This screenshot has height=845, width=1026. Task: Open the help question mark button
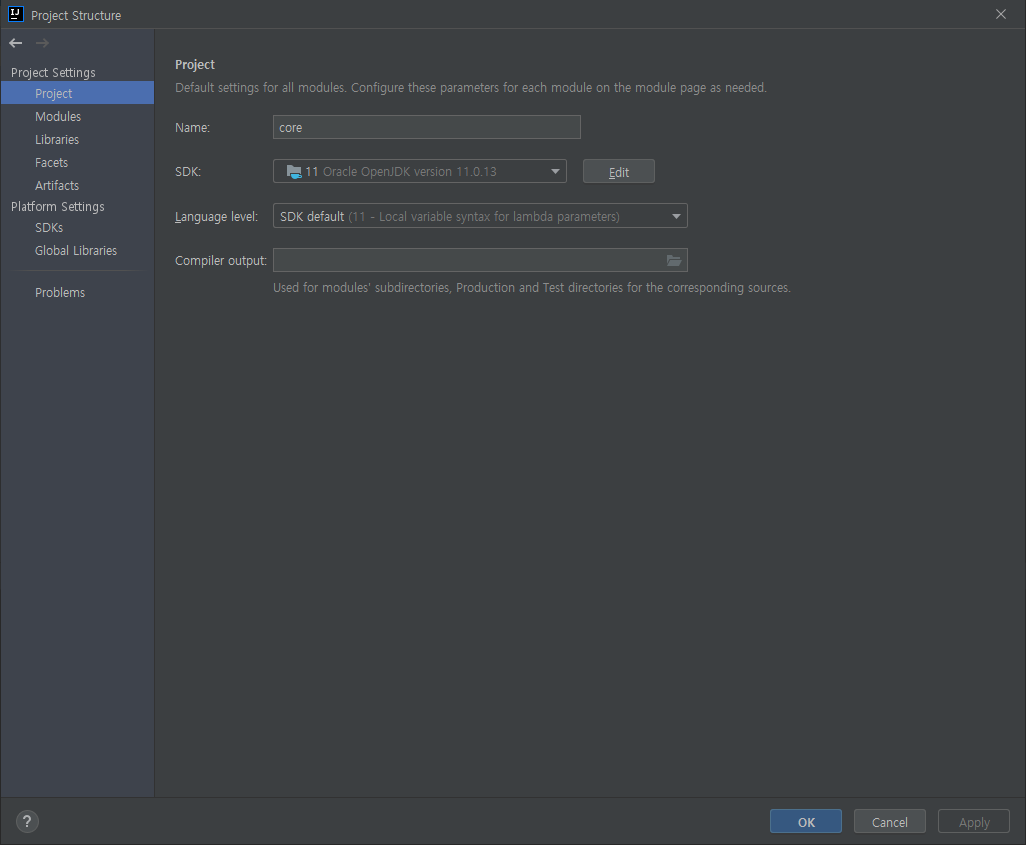27,822
